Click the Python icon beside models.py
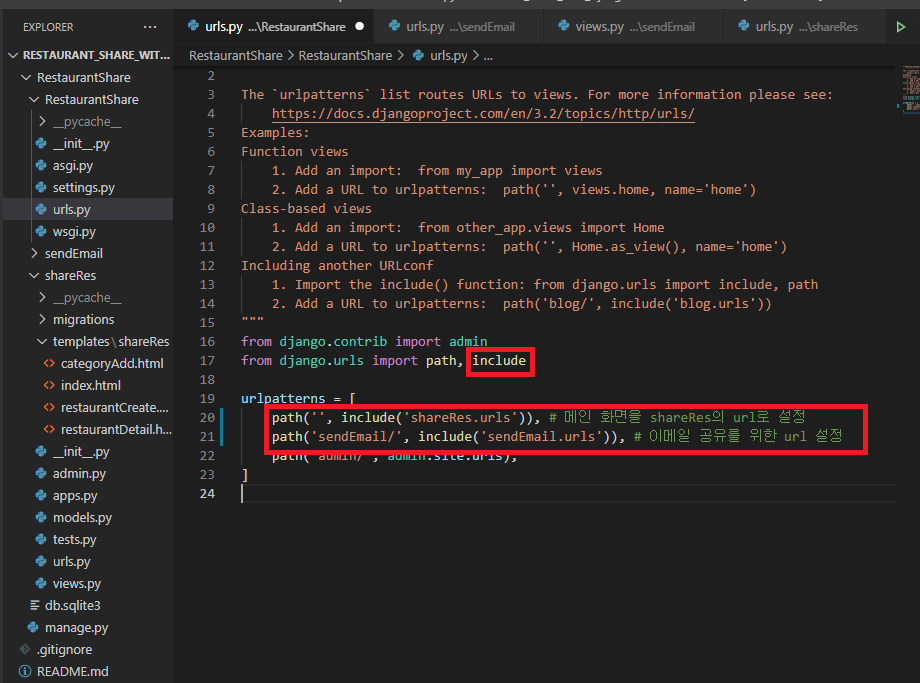 41,518
